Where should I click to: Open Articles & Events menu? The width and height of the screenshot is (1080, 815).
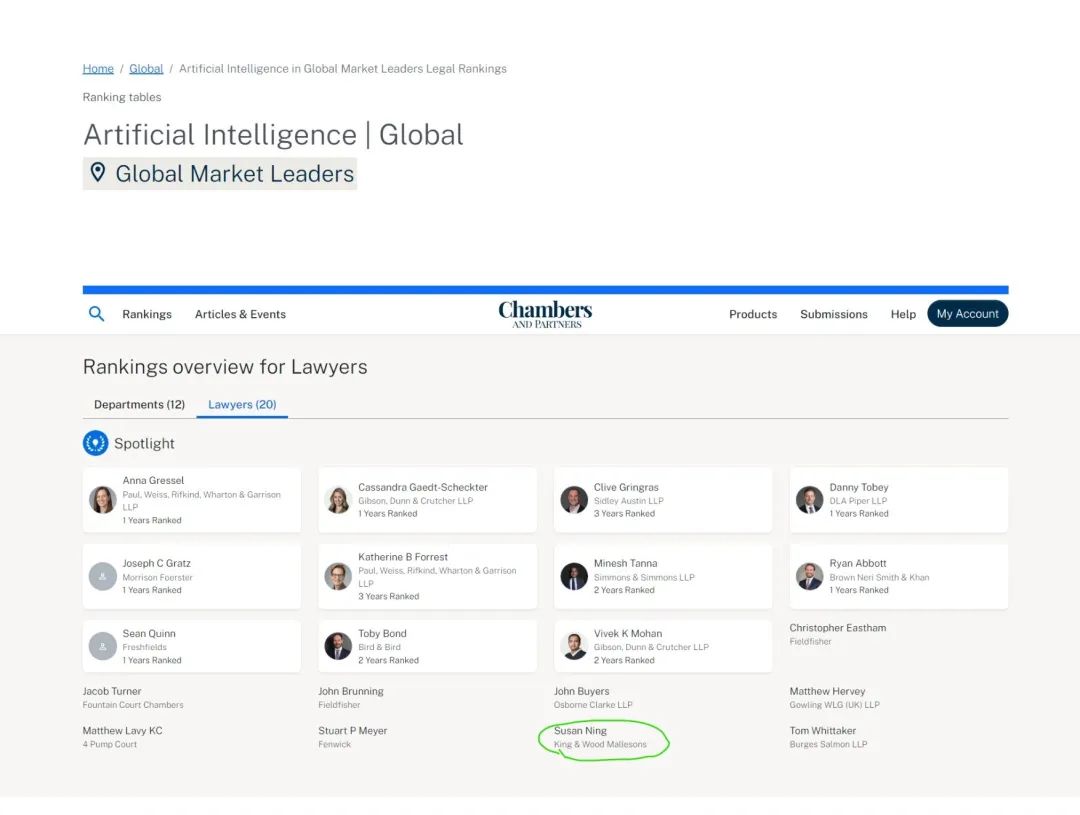pyautogui.click(x=240, y=314)
